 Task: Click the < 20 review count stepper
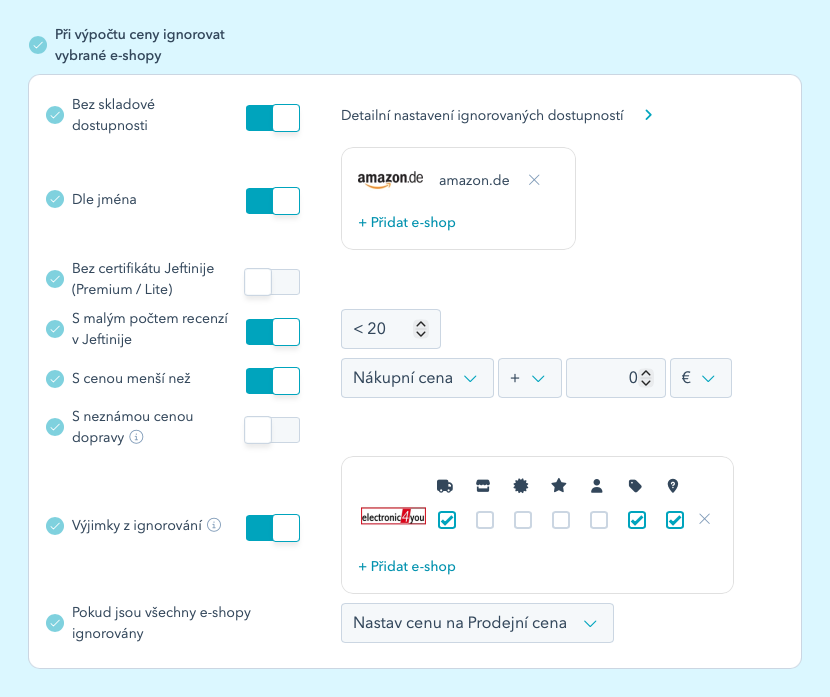tap(421, 329)
